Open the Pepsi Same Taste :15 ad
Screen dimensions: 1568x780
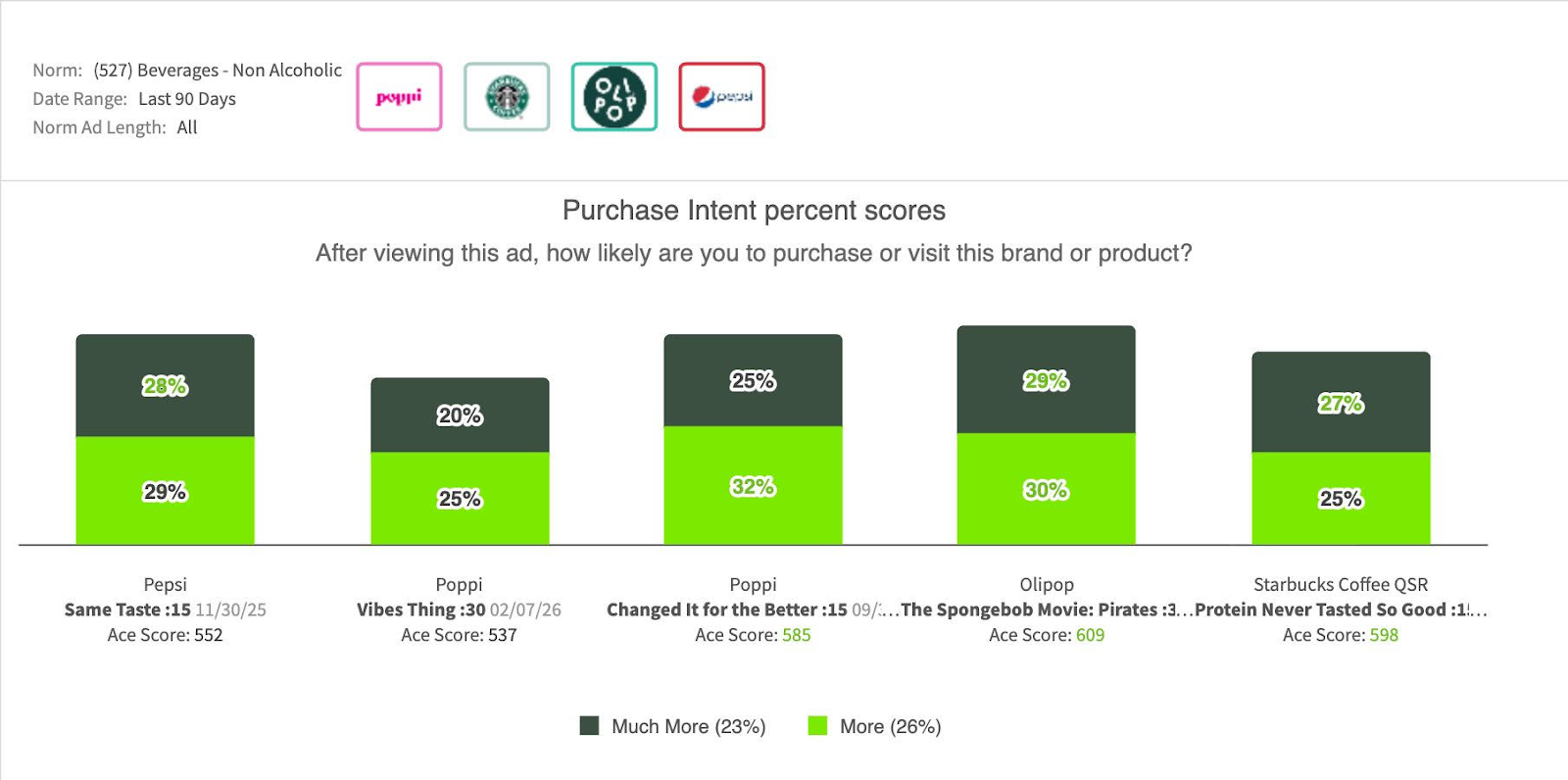[x=127, y=609]
